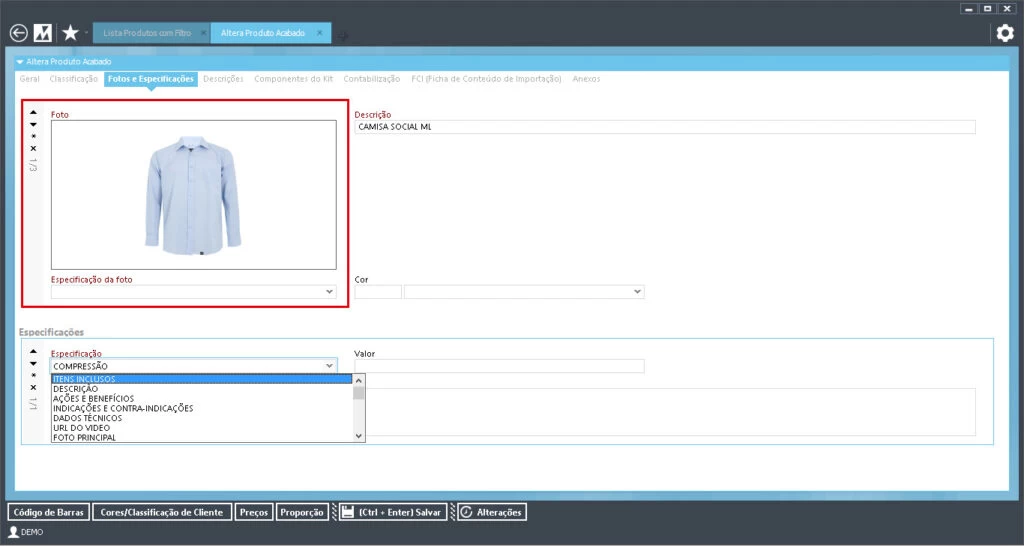
Task: Go to previous photo with up arrow
Action: tap(33, 113)
